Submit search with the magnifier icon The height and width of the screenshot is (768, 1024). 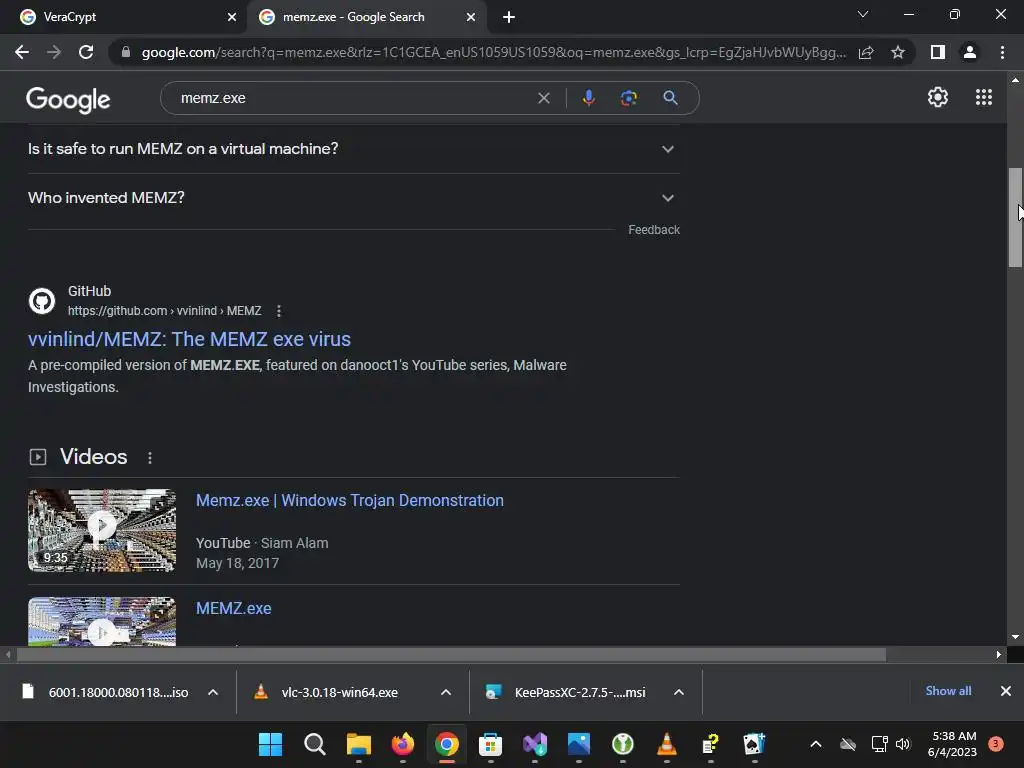click(670, 98)
